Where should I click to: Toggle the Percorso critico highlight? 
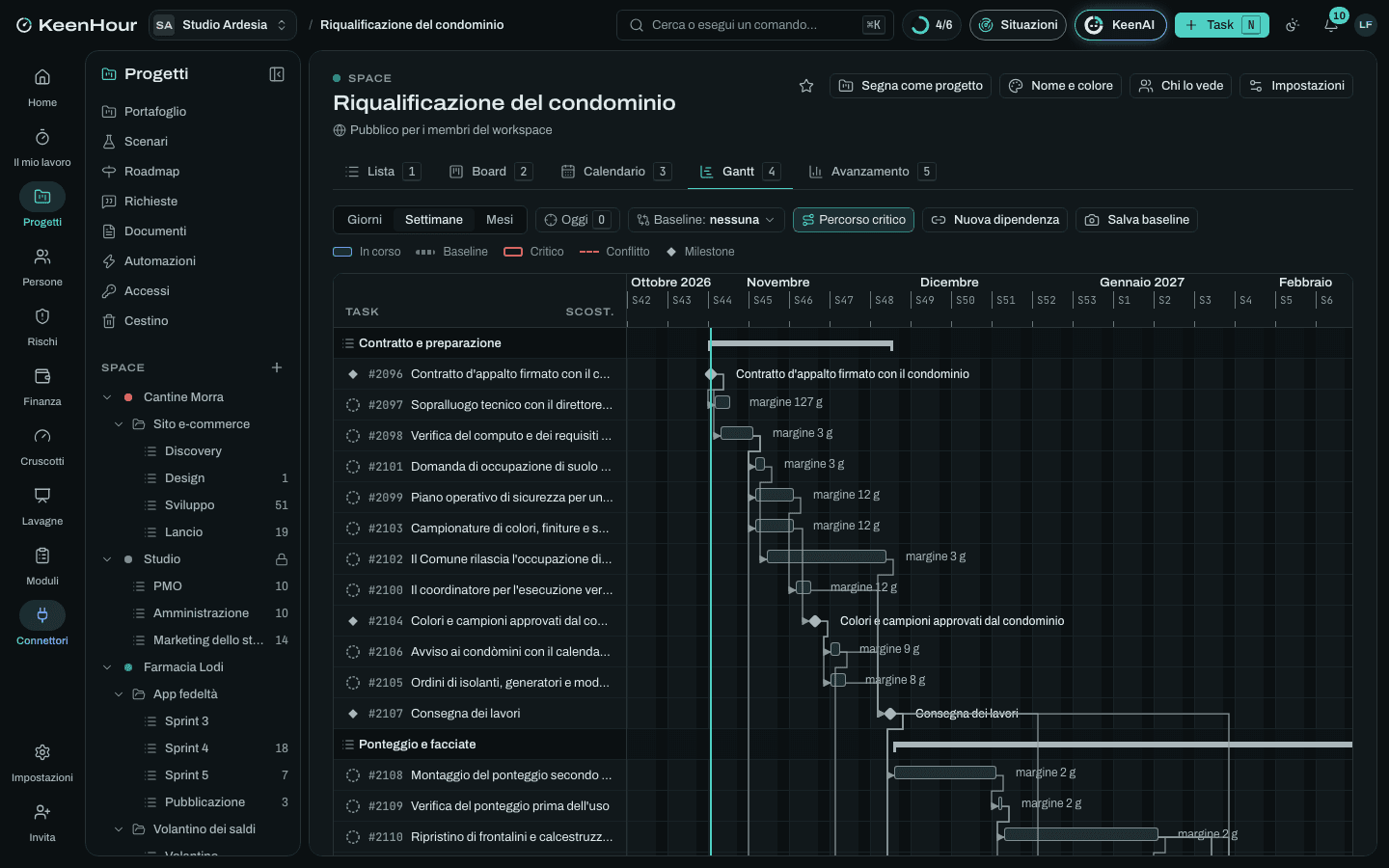[x=854, y=220]
